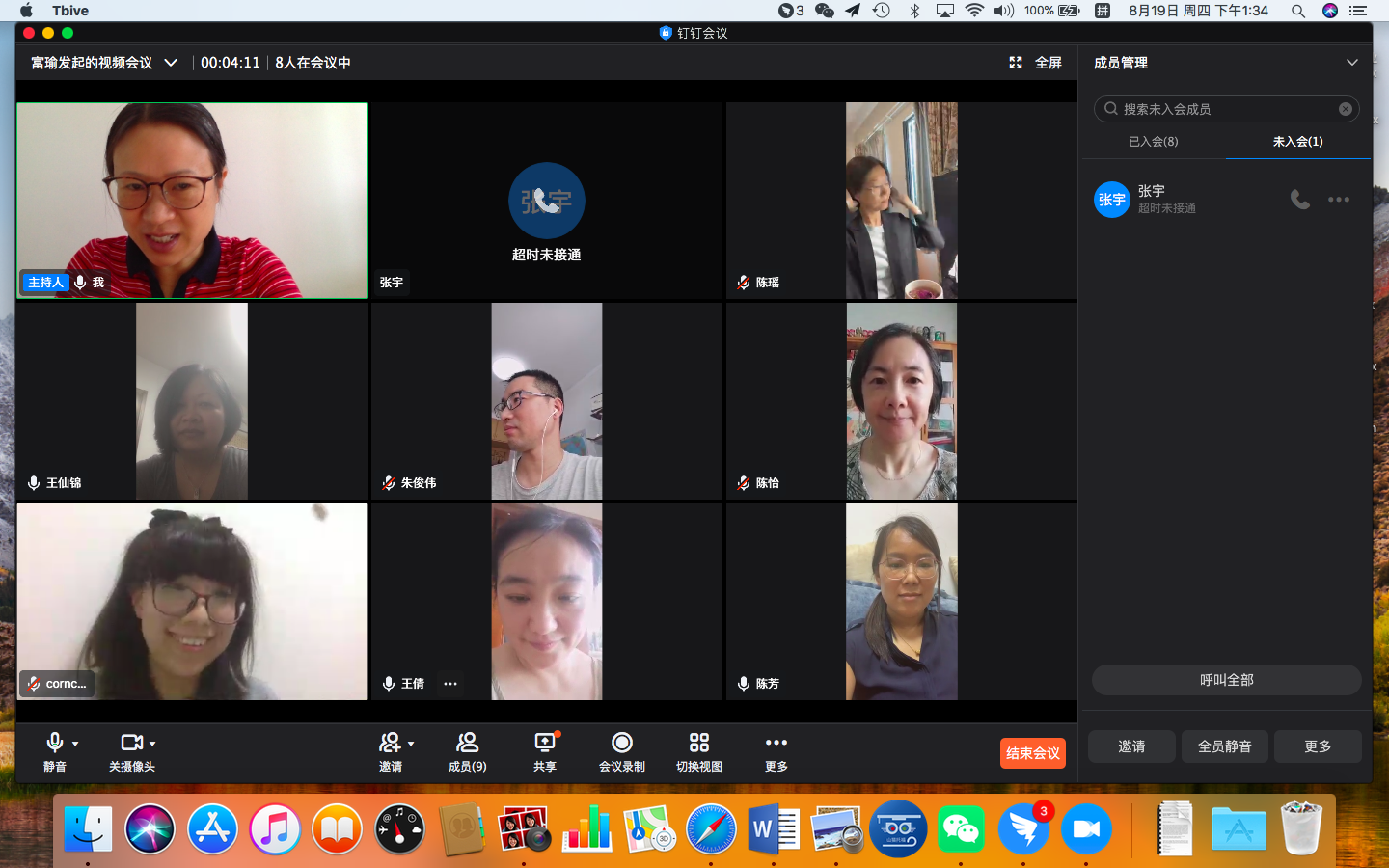The height and width of the screenshot is (868, 1389).
Task: Open Bluetooth menu bar icon
Action: (914, 11)
